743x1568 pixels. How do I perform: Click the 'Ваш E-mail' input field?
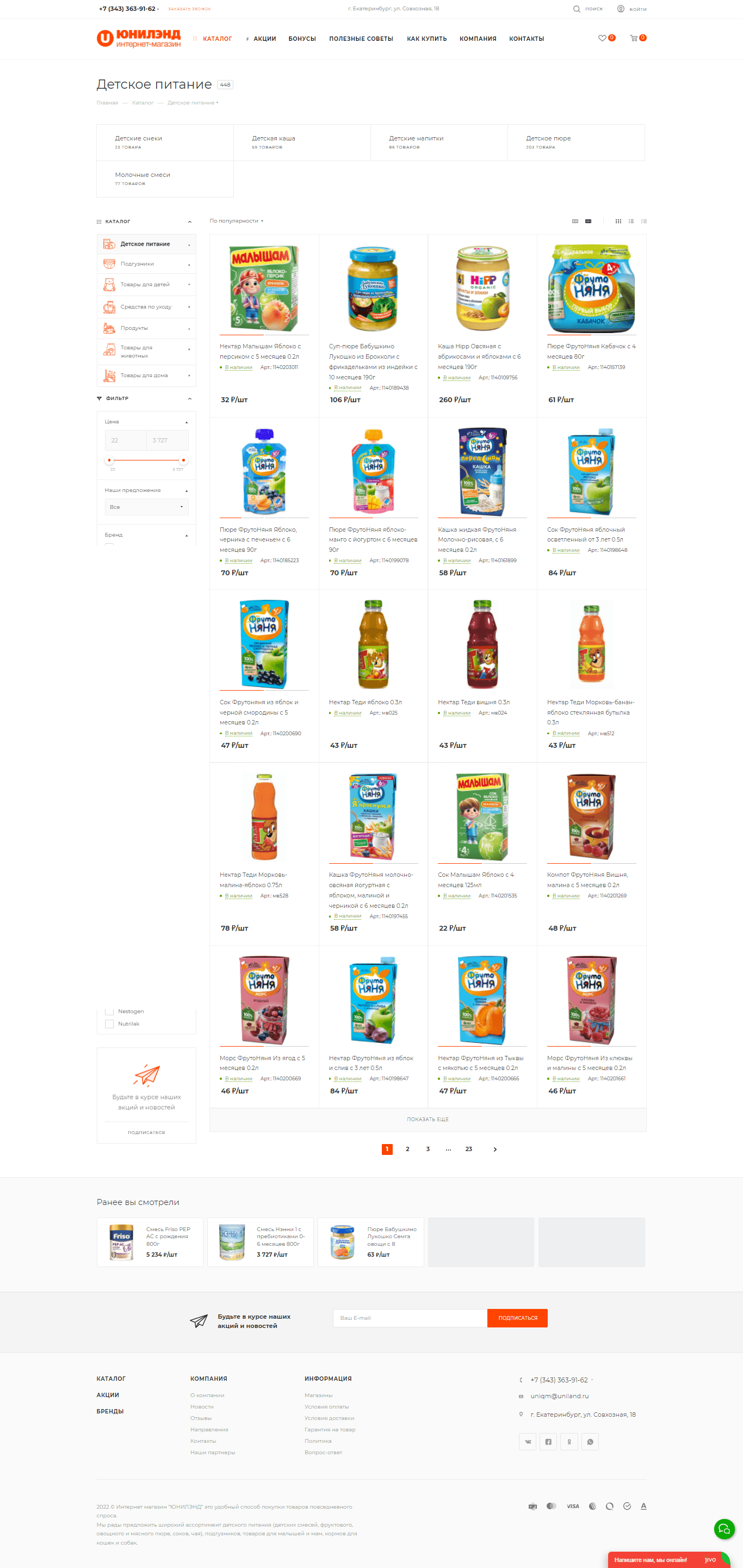point(410,1318)
